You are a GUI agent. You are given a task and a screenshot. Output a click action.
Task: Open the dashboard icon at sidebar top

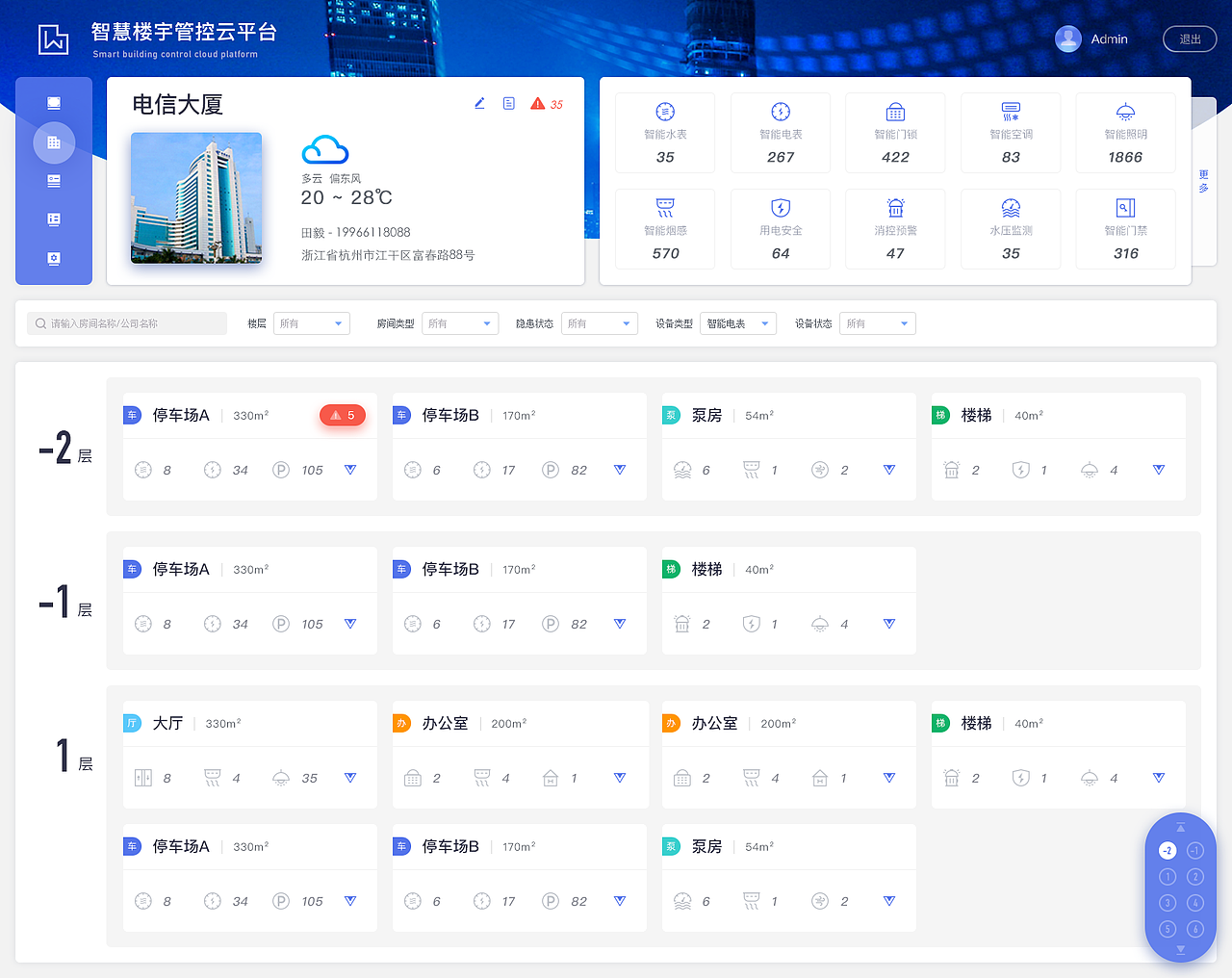click(x=54, y=102)
